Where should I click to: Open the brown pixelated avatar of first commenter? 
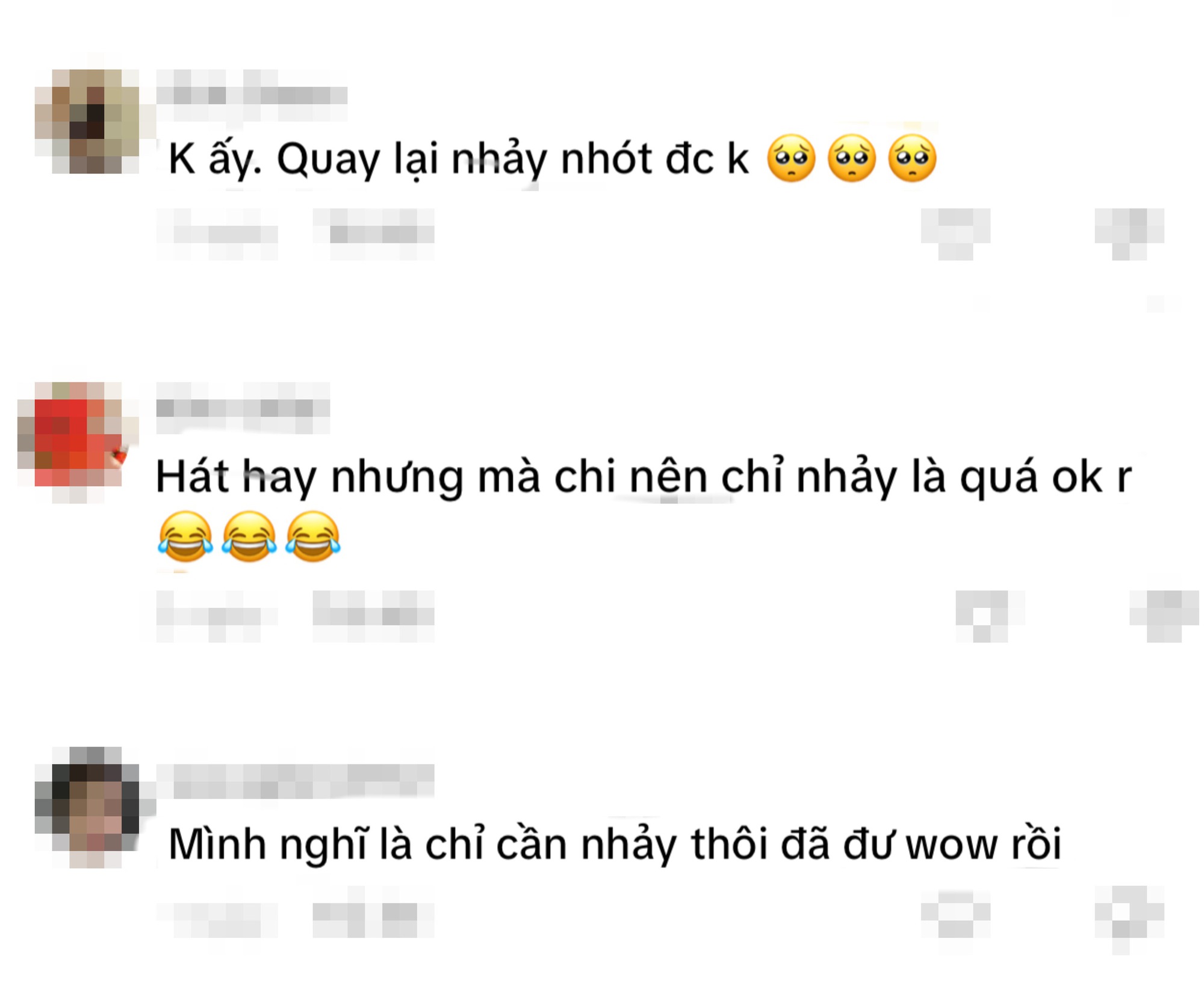(x=87, y=121)
